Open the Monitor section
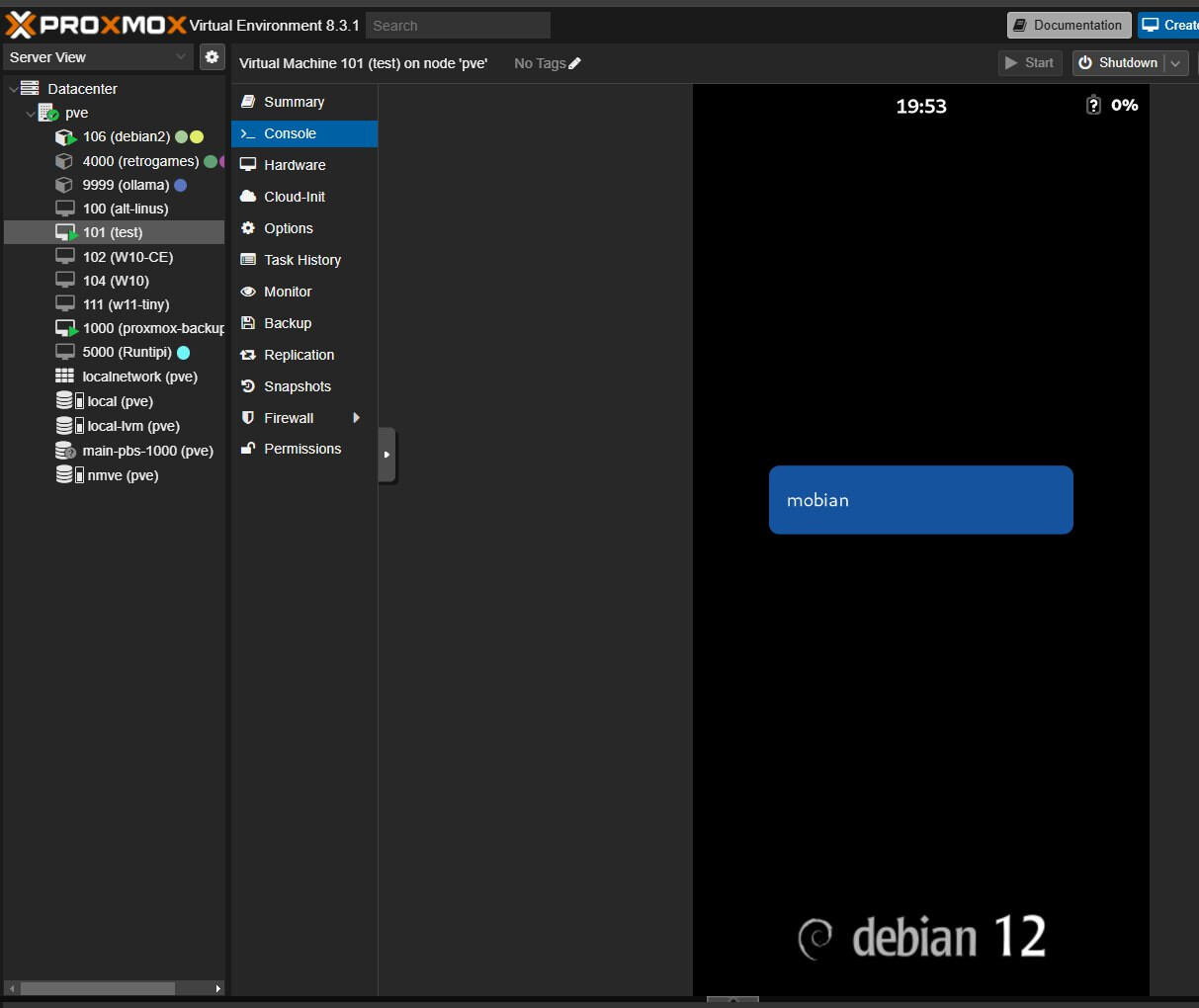Screen dimensions: 1199x1008 pos(304,292)
